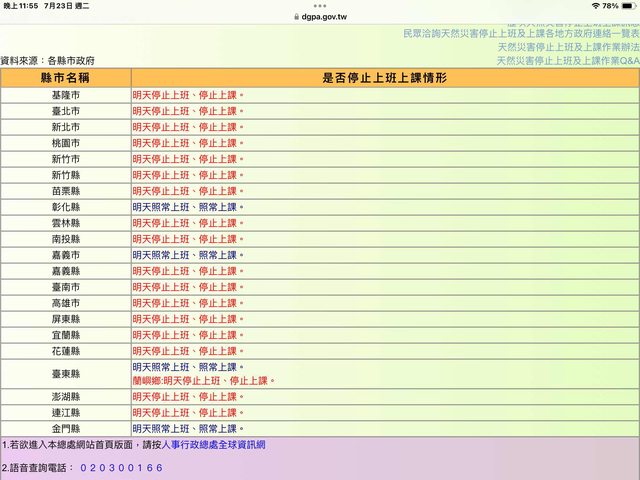Click the 縣市名稱 column header
This screenshot has width=640, height=480.
[66, 78]
